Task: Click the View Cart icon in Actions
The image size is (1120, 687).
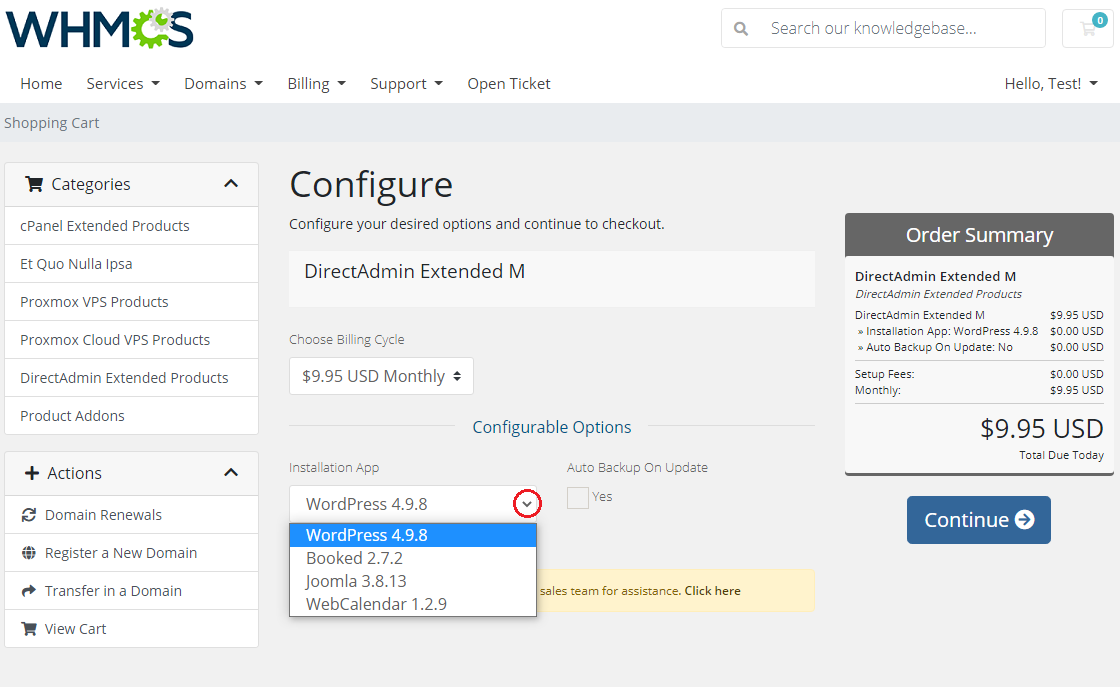Action: [x=28, y=629]
